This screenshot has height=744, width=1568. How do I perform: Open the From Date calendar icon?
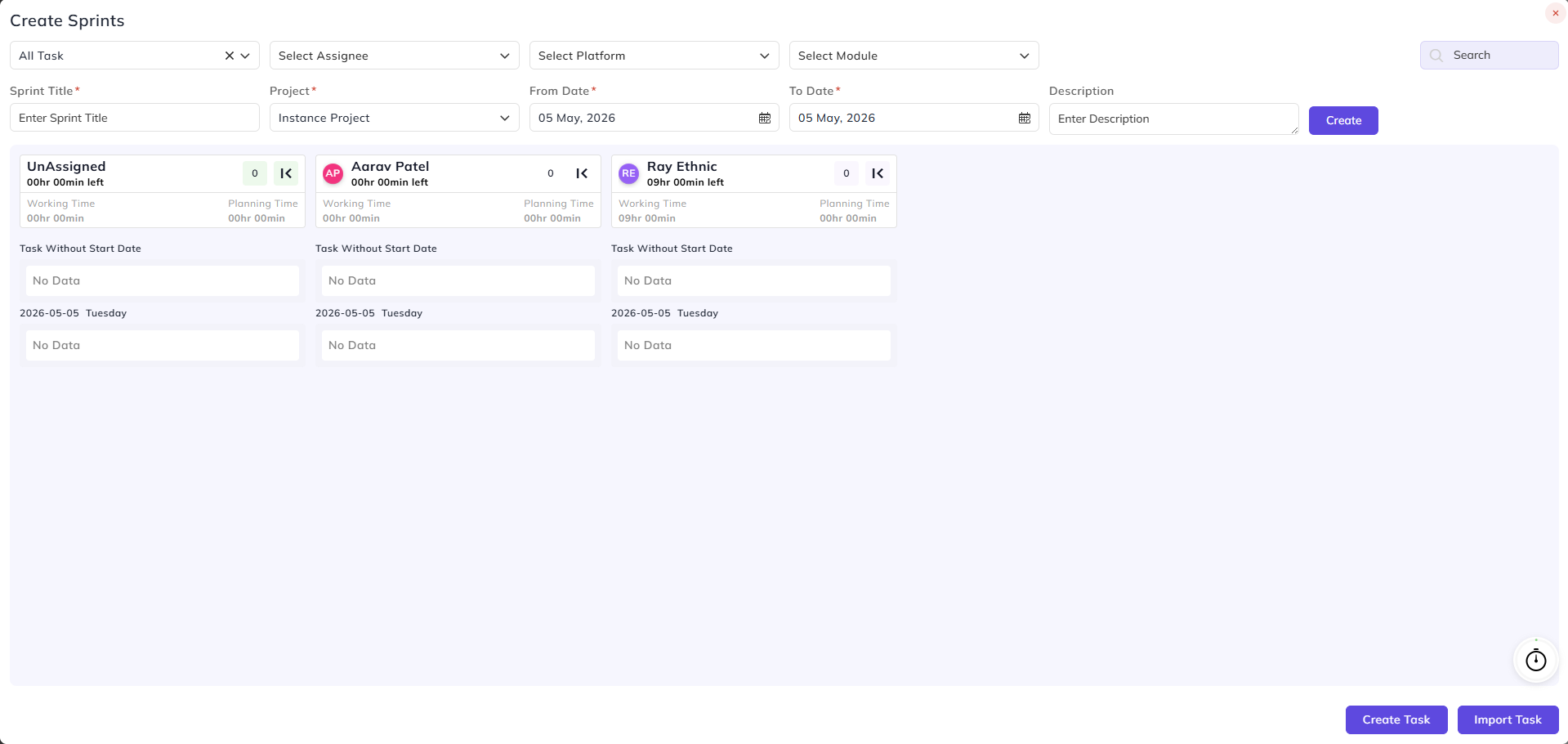[x=765, y=118]
